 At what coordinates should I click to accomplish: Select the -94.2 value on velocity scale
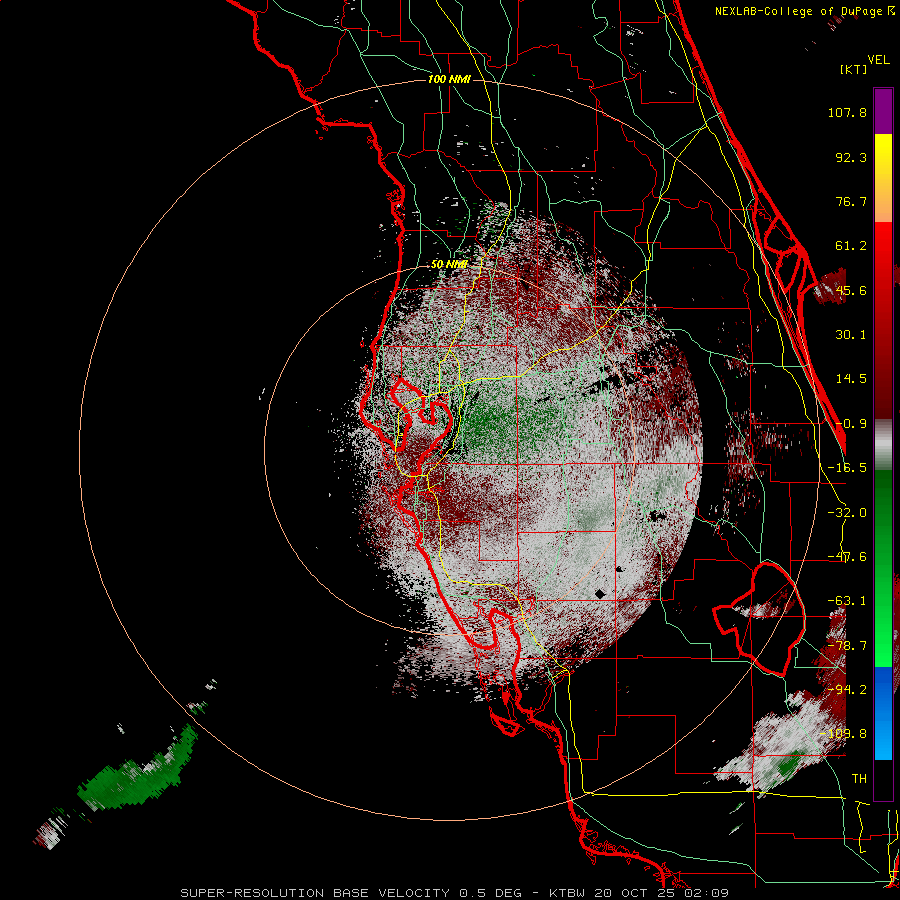(x=847, y=689)
